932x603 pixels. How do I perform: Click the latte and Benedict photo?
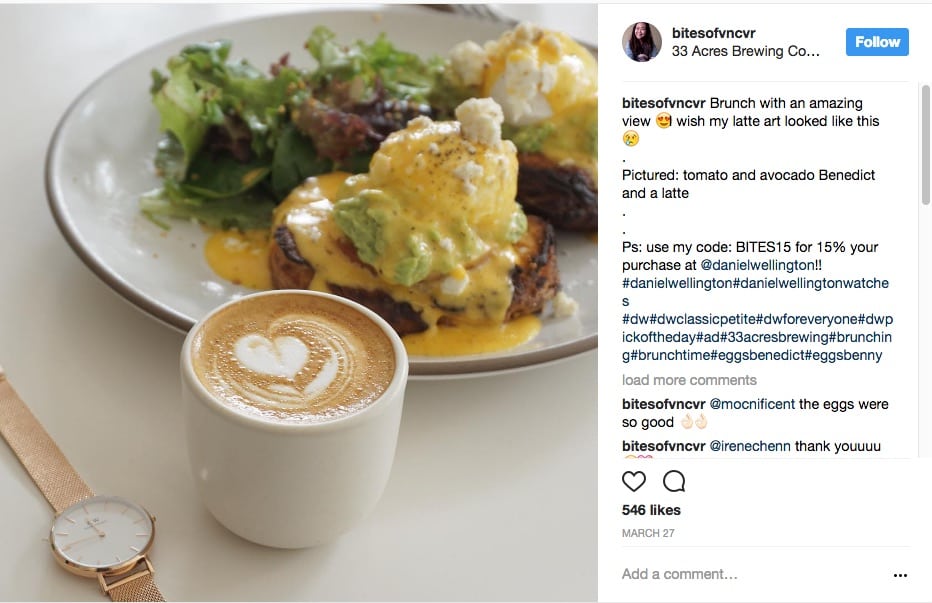click(298, 303)
